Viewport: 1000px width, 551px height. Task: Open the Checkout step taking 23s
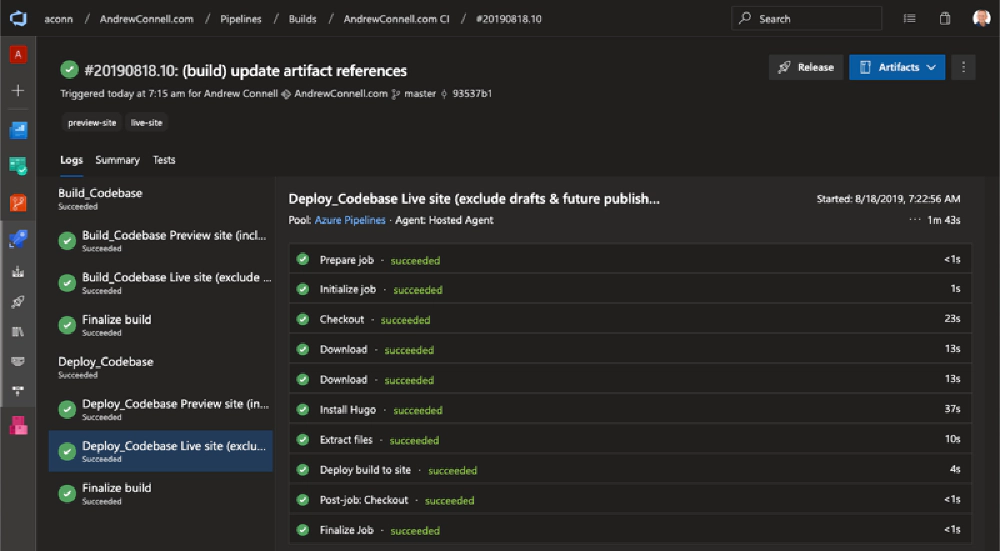630,319
